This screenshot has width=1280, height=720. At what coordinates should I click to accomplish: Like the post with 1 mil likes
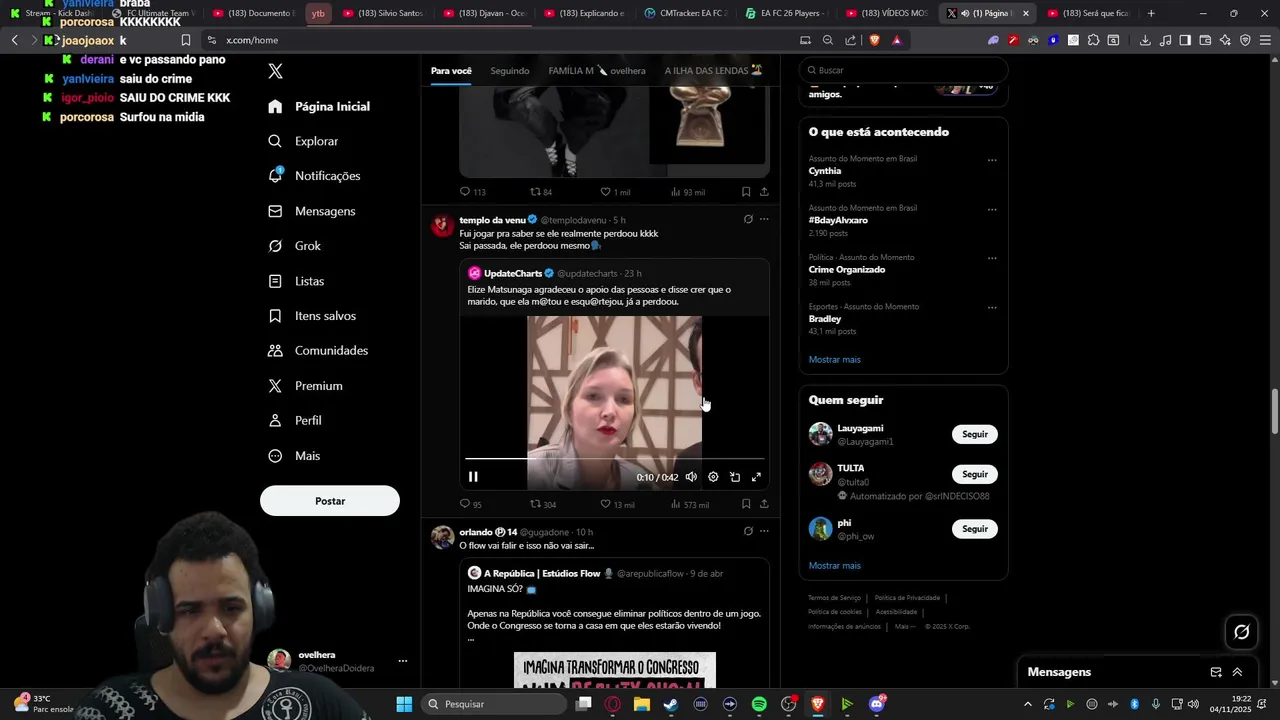[615, 192]
